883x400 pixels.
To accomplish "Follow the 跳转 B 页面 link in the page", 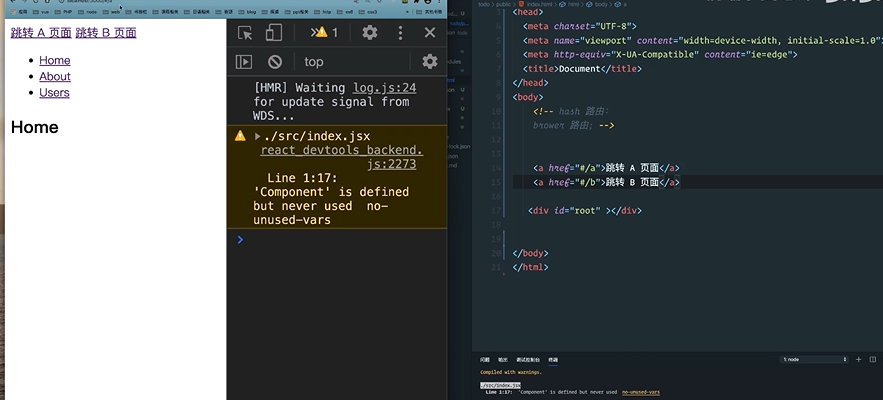I will click(x=106, y=33).
